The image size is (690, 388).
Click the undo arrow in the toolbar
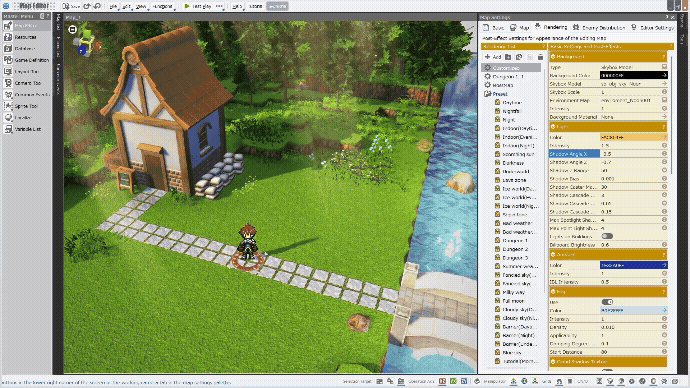pyautogui.click(x=87, y=6)
